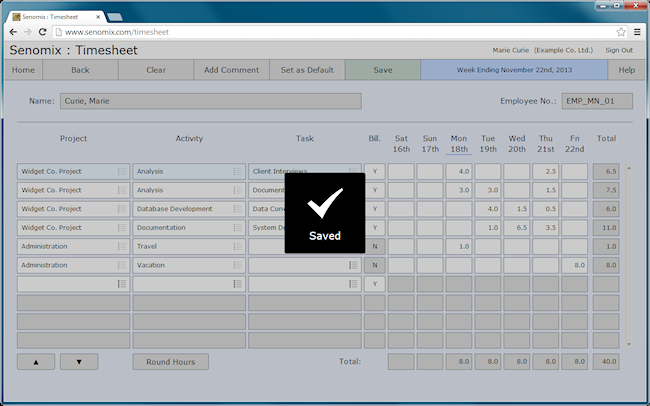Click the browser forward arrow
This screenshot has height=406, width=650.
(28, 32)
